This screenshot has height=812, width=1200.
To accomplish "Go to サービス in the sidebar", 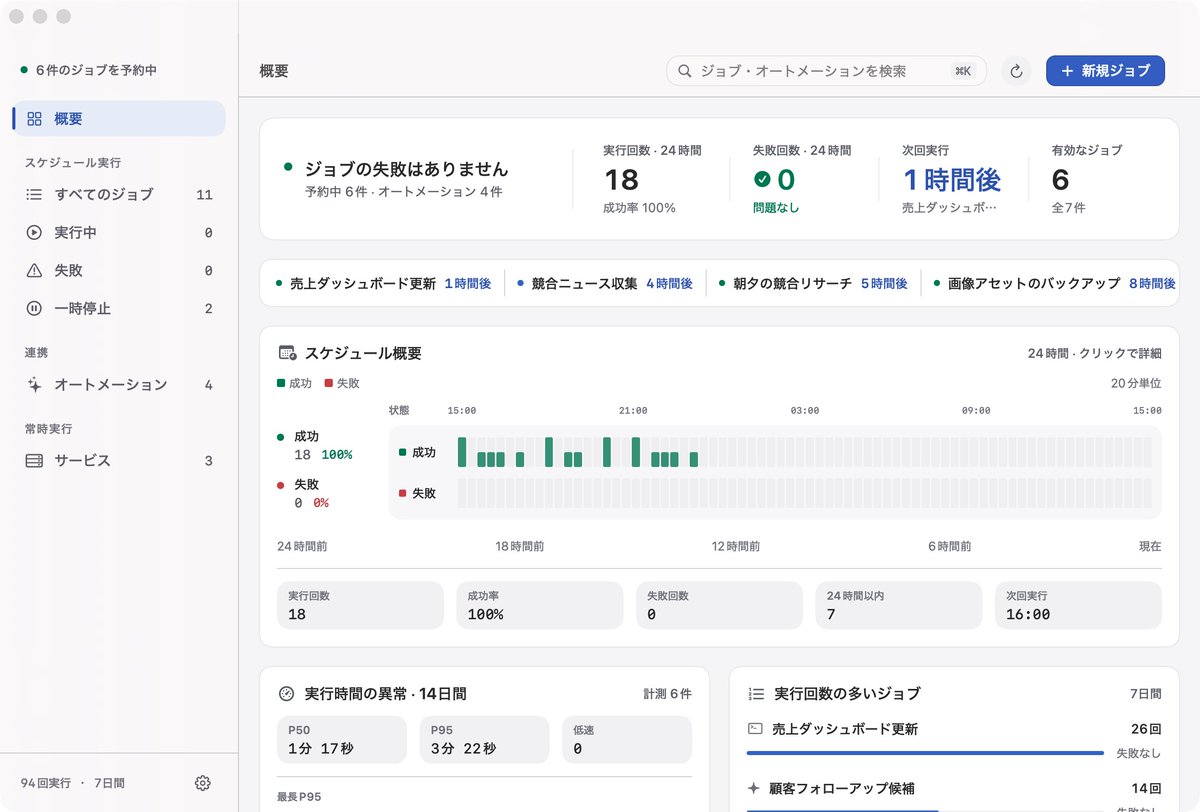I will pyautogui.click(x=119, y=461).
